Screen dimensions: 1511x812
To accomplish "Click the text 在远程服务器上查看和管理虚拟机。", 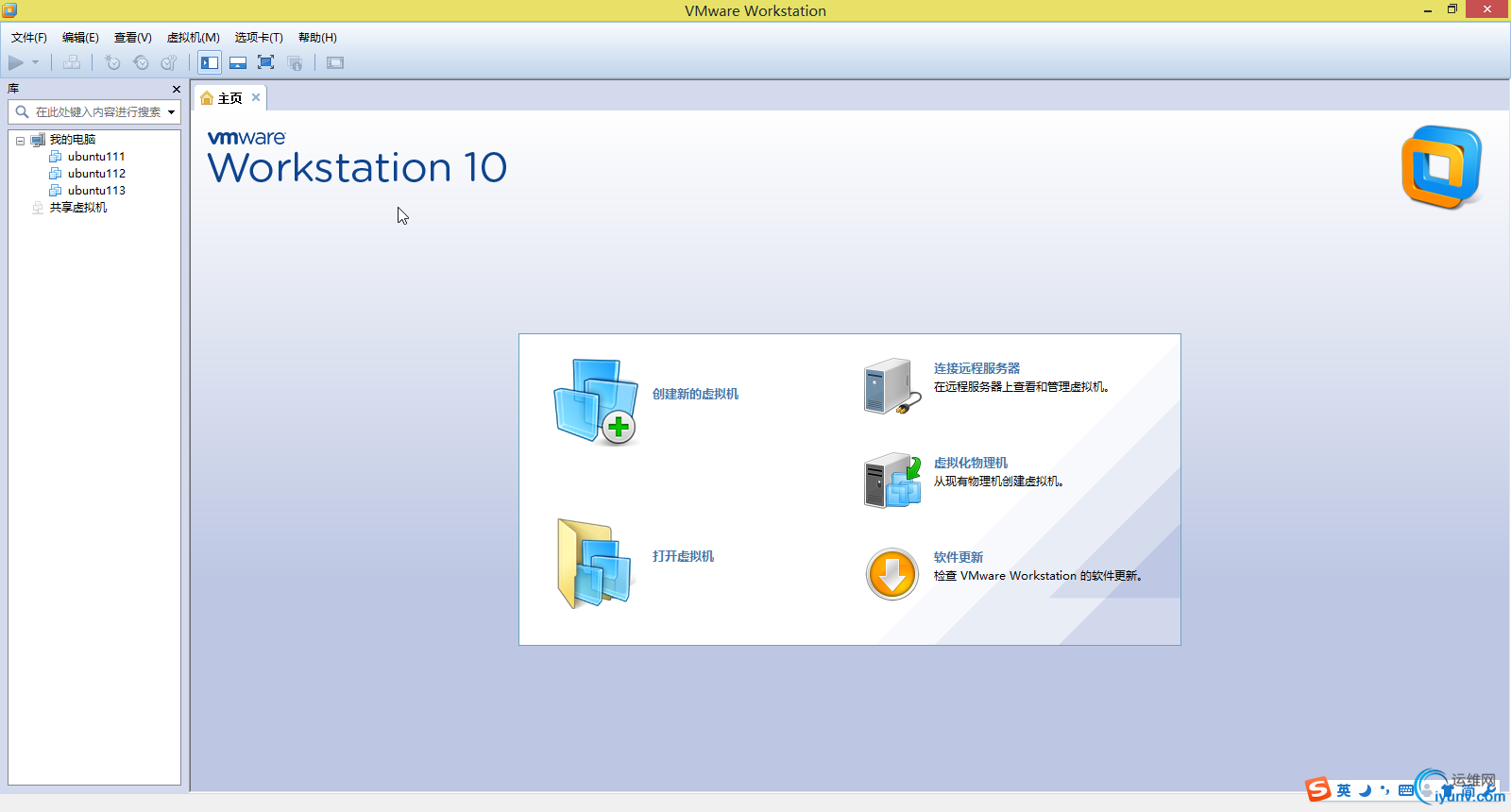I will 1022,387.
